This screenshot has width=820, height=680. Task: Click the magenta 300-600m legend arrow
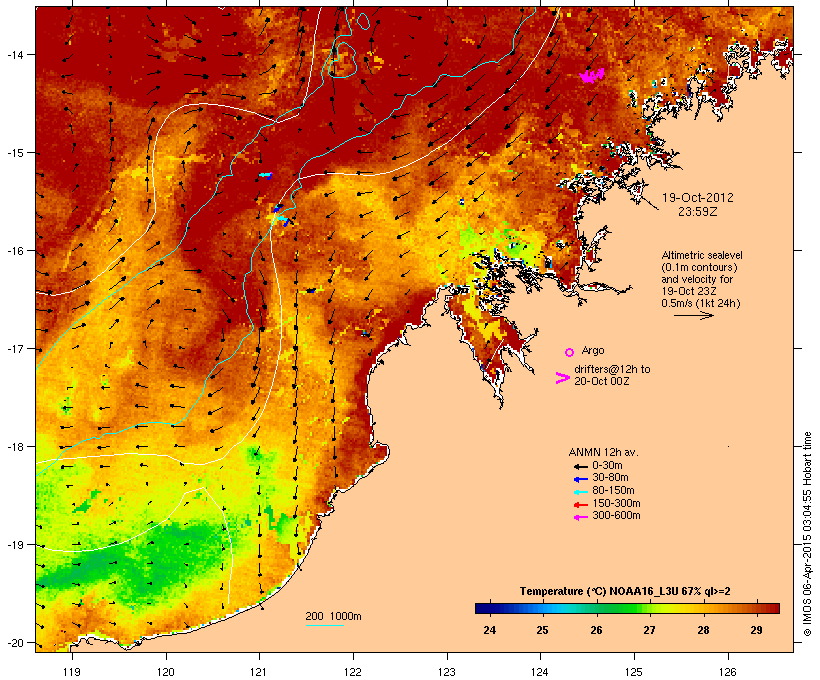coord(580,517)
